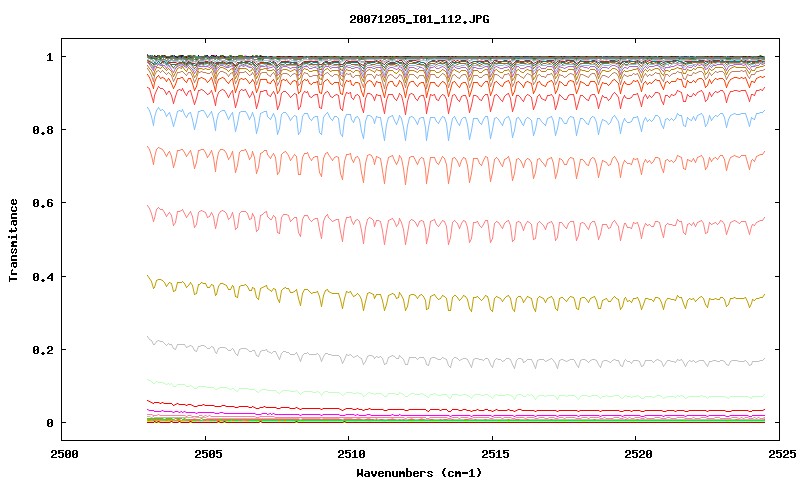
Task: Click y-axis tick label 0.8
Action: coord(43,130)
